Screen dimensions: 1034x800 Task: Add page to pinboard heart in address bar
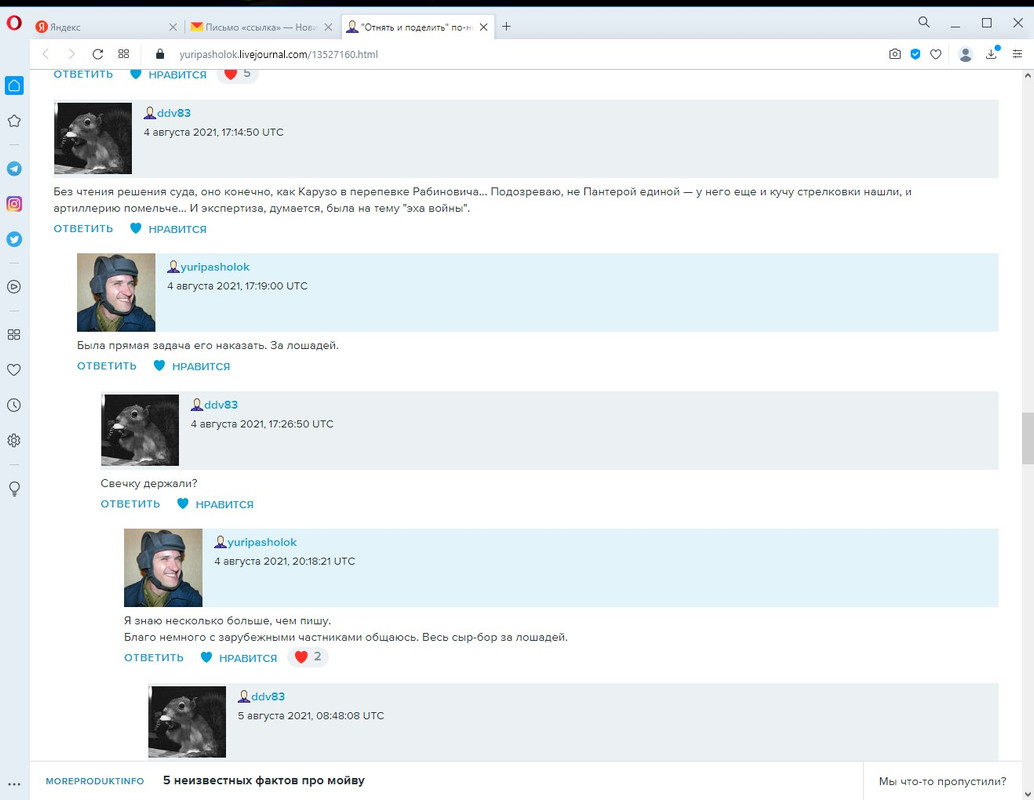point(936,54)
